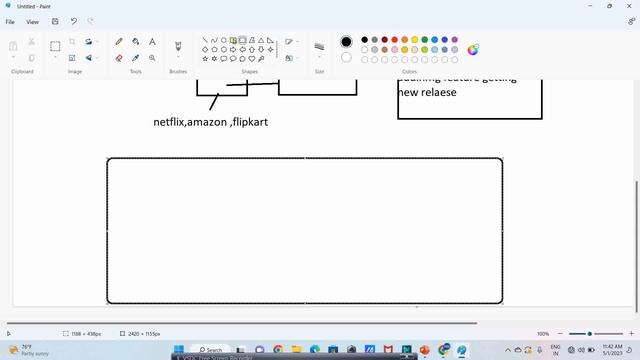The height and width of the screenshot is (360, 640).
Task: Click the rectangular Select tool
Action: [x=55, y=46]
